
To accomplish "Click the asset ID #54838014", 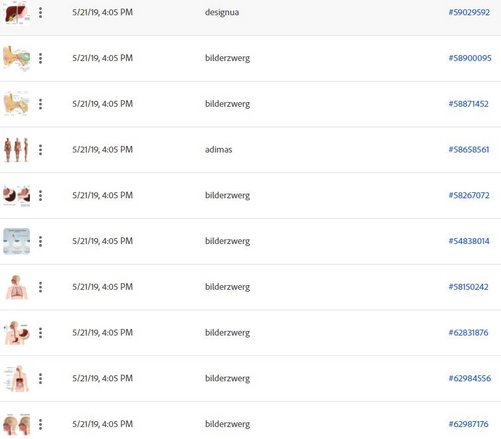I will (x=469, y=241).
